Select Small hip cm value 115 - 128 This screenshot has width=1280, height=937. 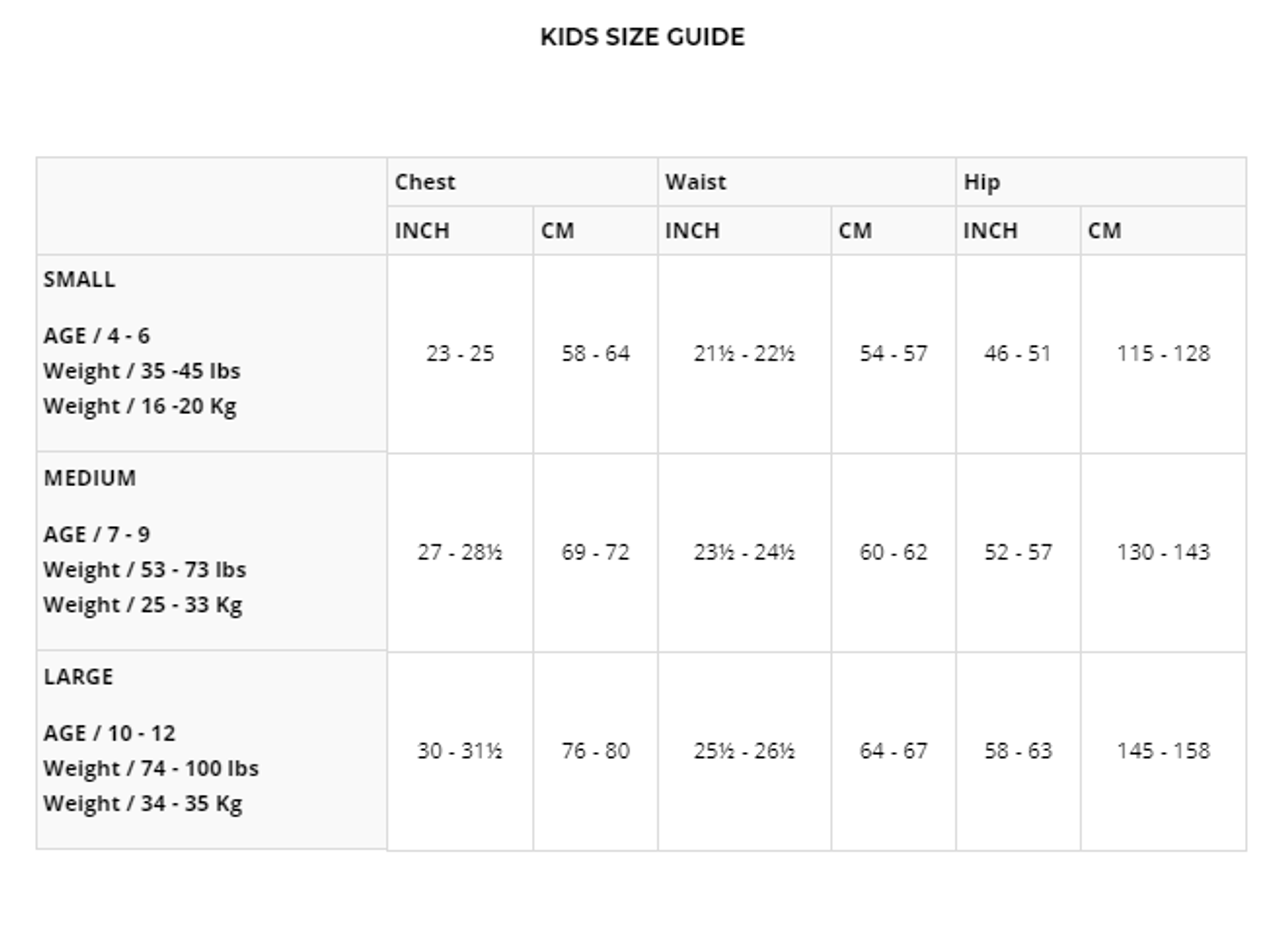[x=1163, y=353]
